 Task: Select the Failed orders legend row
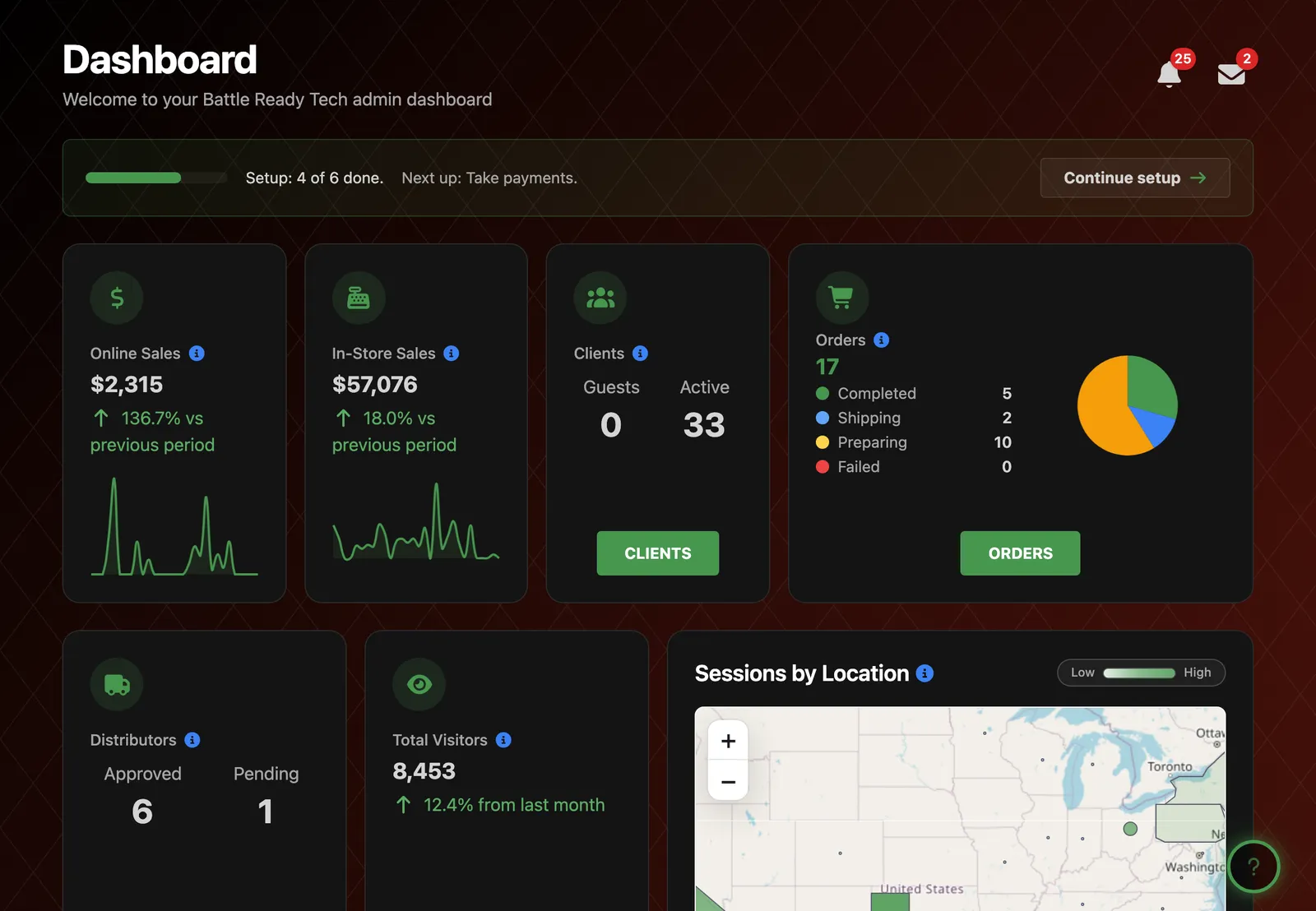click(x=914, y=467)
